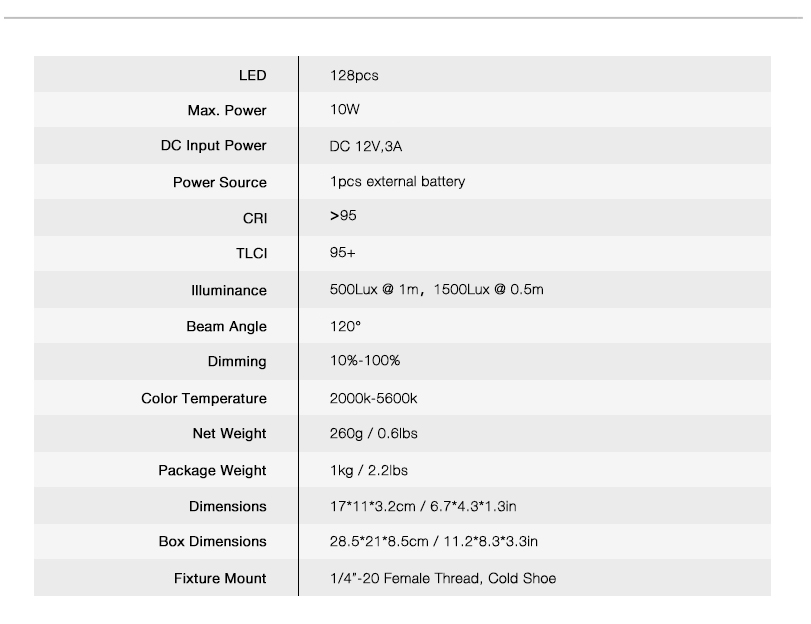Click the Color Temperature label

pos(204,398)
